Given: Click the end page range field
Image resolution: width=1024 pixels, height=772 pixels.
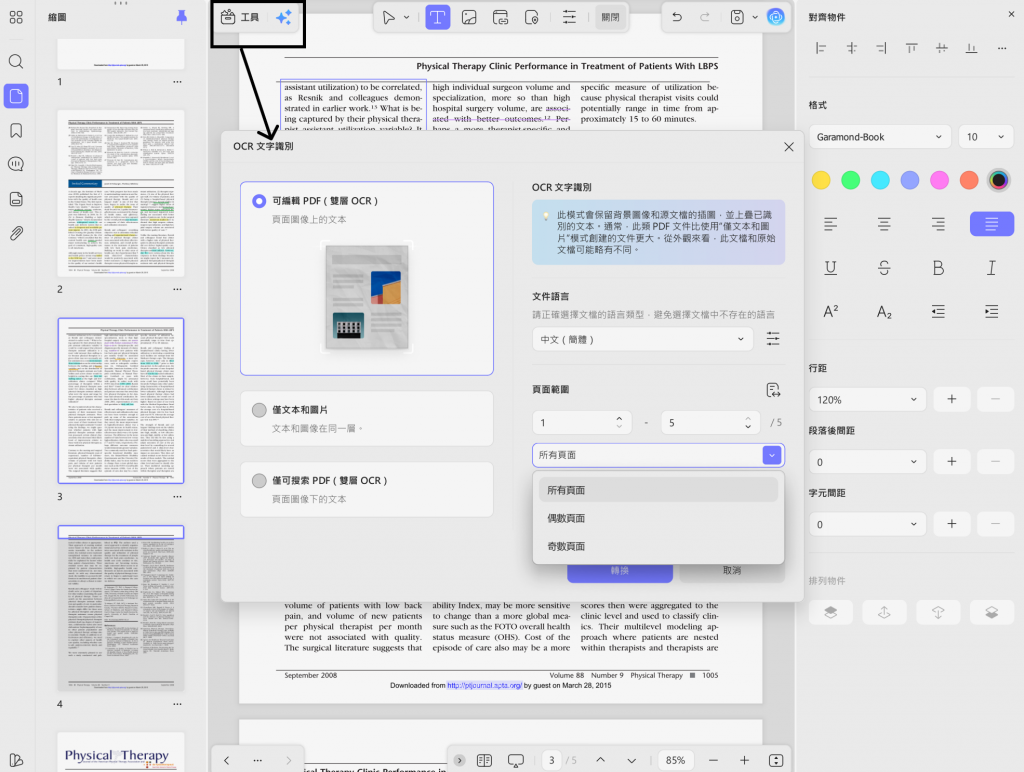Looking at the screenshot, I should (711, 423).
